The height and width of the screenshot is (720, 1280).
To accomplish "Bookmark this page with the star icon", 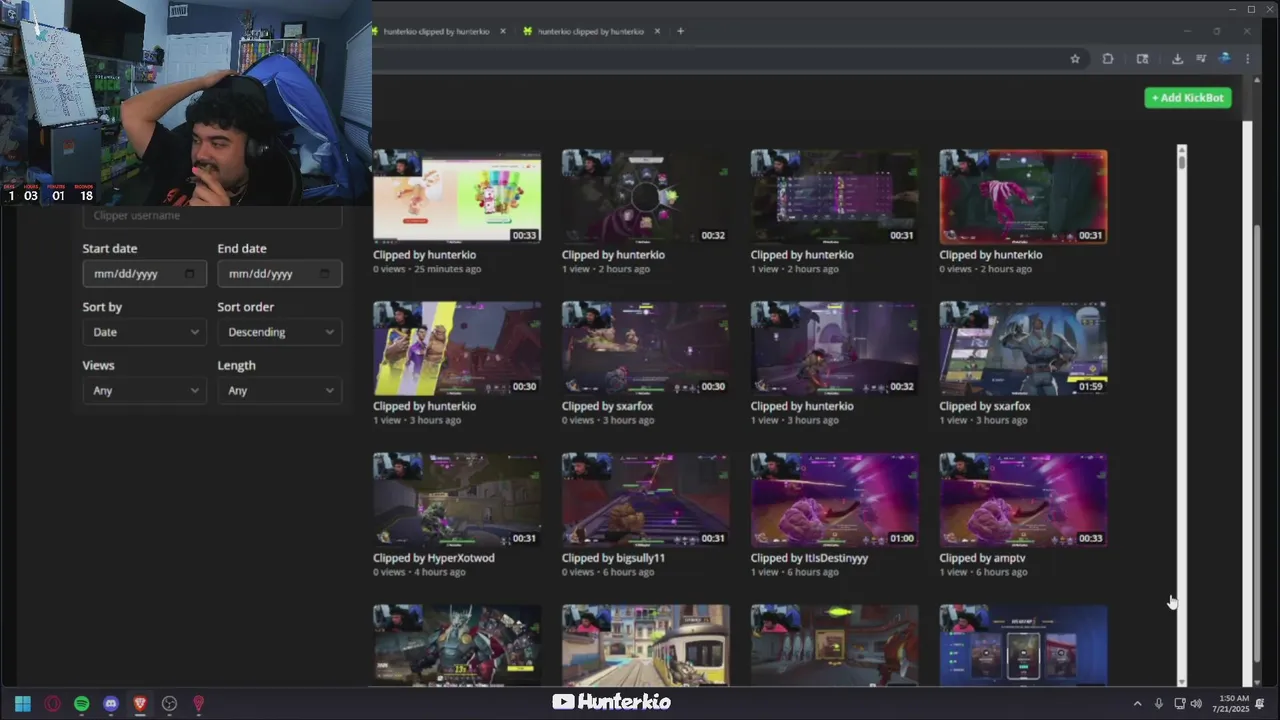I will [x=1075, y=59].
